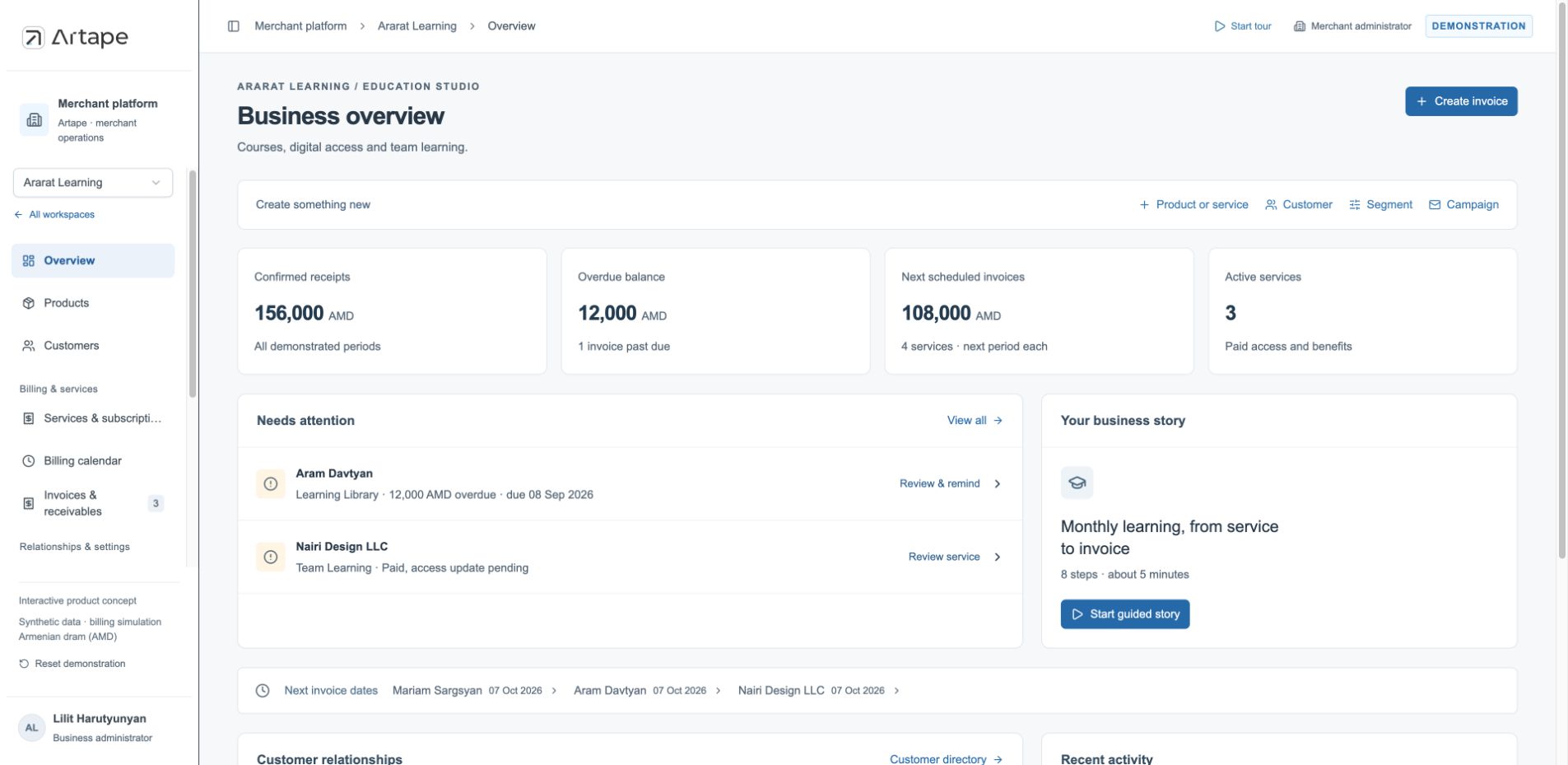Click the Artape logo icon
The width and height of the screenshot is (1568, 765).
pyautogui.click(x=33, y=37)
